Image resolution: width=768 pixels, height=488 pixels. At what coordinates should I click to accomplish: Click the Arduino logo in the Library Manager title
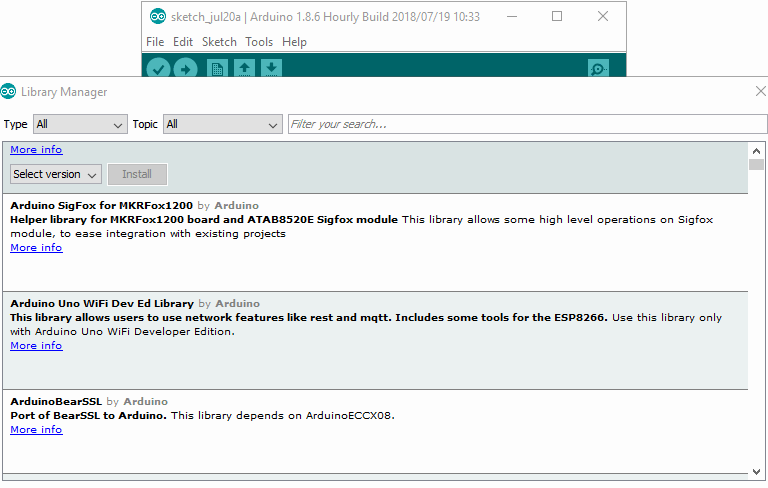(x=8, y=92)
